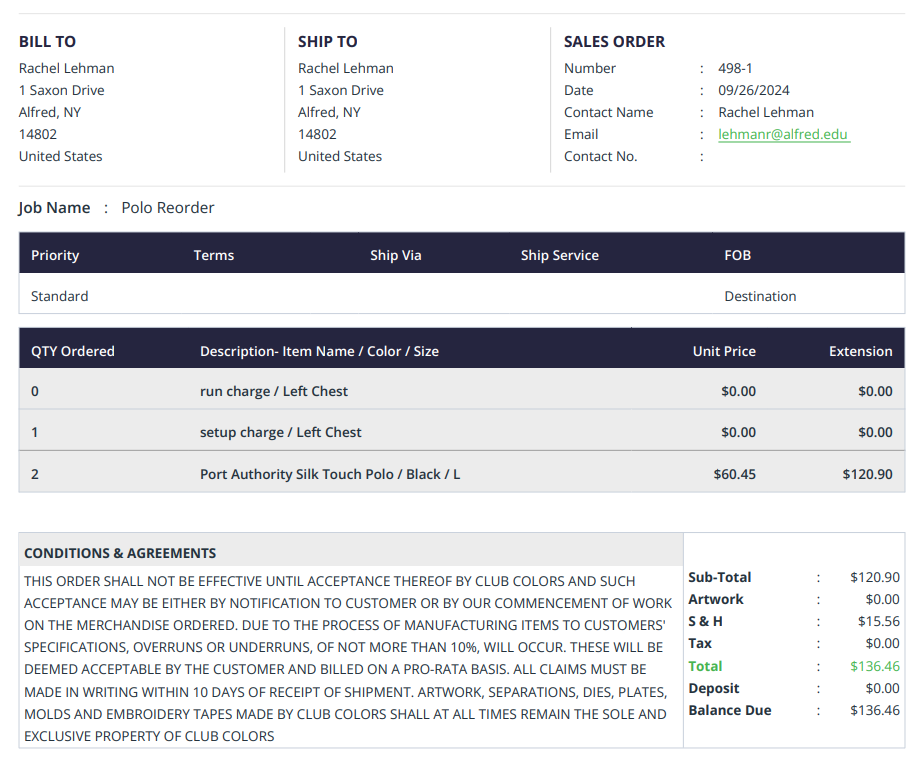Click the Priority column header
Viewport: 912px width, 767px height.
point(55,255)
